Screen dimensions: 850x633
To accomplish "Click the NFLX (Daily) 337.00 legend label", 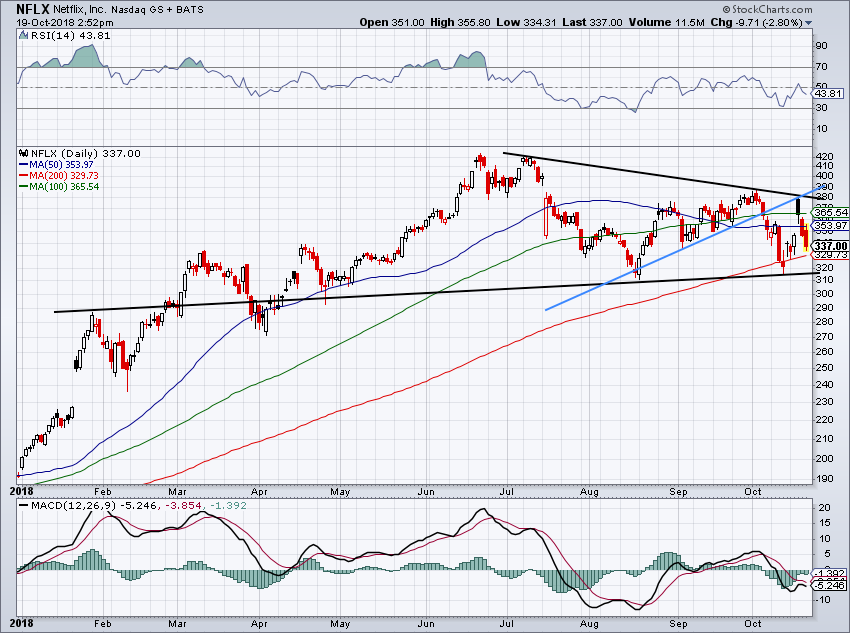I will pyautogui.click(x=86, y=153).
